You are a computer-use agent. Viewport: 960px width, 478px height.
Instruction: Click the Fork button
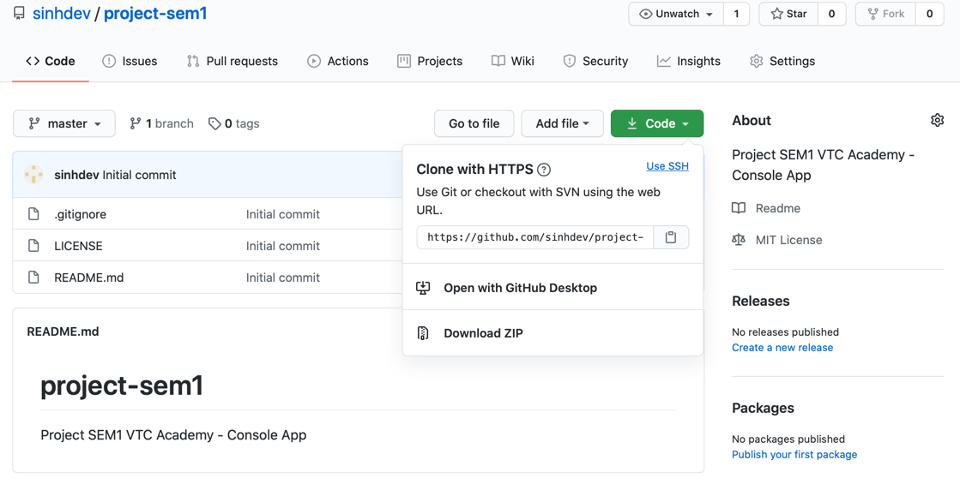(x=885, y=14)
